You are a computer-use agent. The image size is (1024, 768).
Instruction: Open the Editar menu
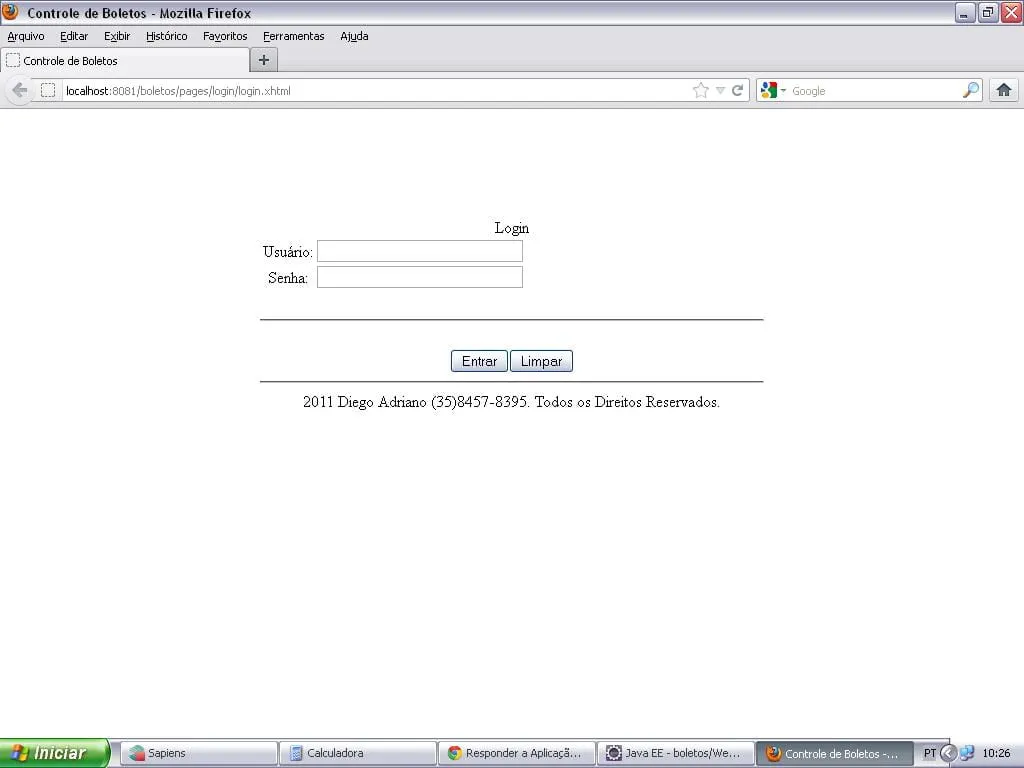[74, 36]
